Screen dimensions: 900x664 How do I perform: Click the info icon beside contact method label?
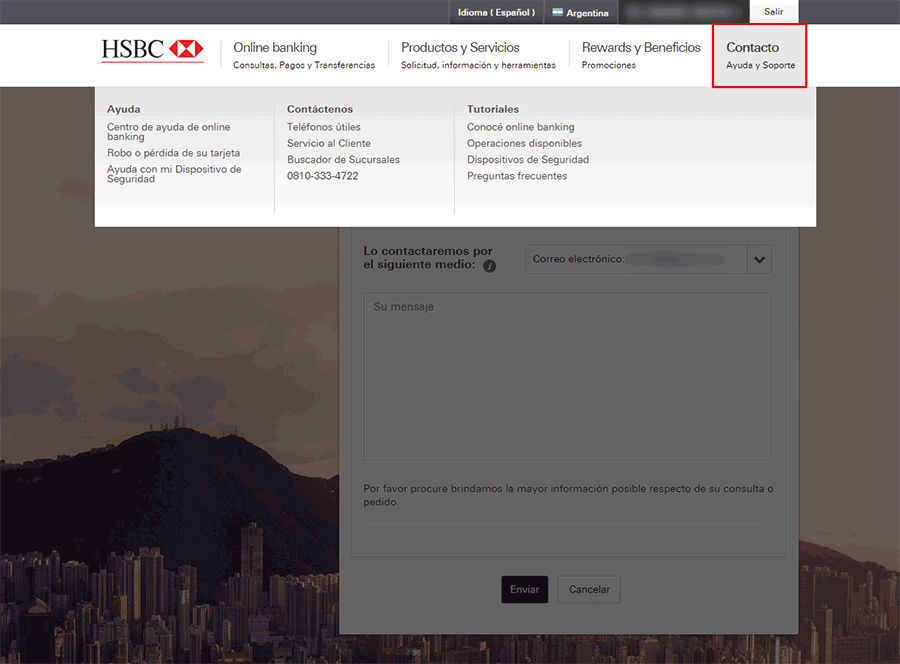point(490,266)
